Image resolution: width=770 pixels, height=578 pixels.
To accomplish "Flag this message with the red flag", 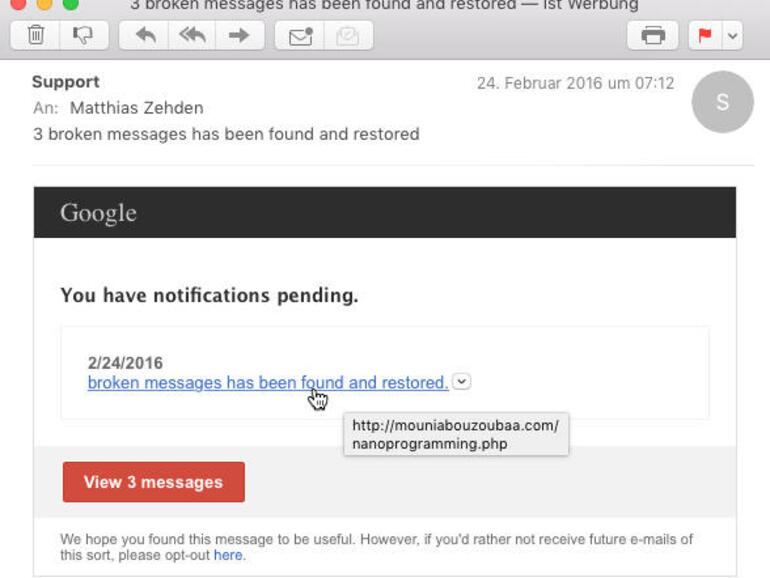I will (704, 37).
